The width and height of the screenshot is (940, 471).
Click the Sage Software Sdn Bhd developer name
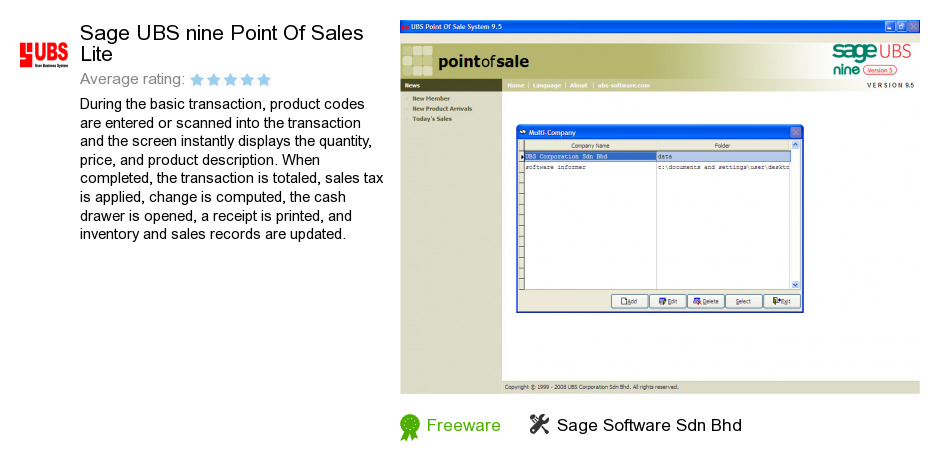[649, 425]
